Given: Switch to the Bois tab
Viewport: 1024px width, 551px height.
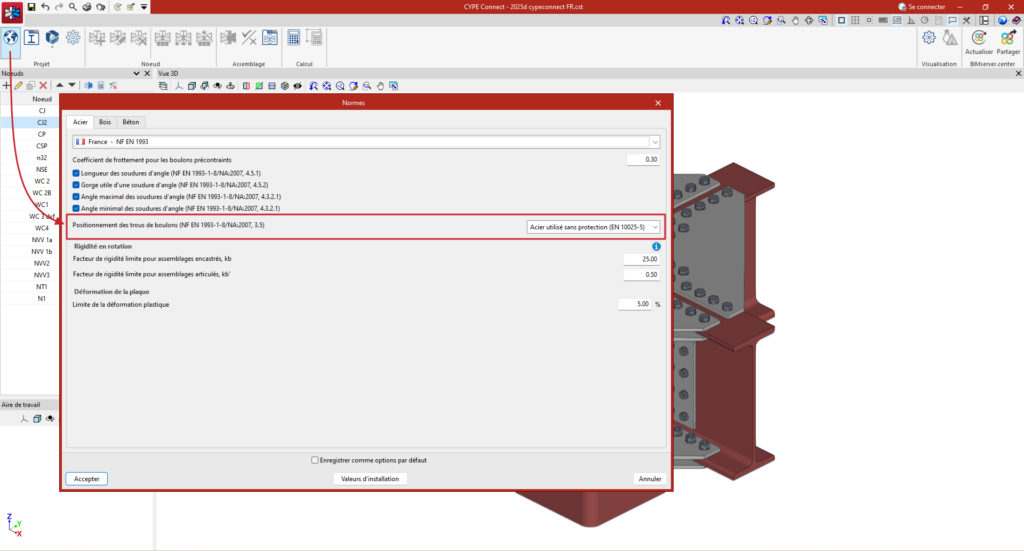Looking at the screenshot, I should (104, 122).
